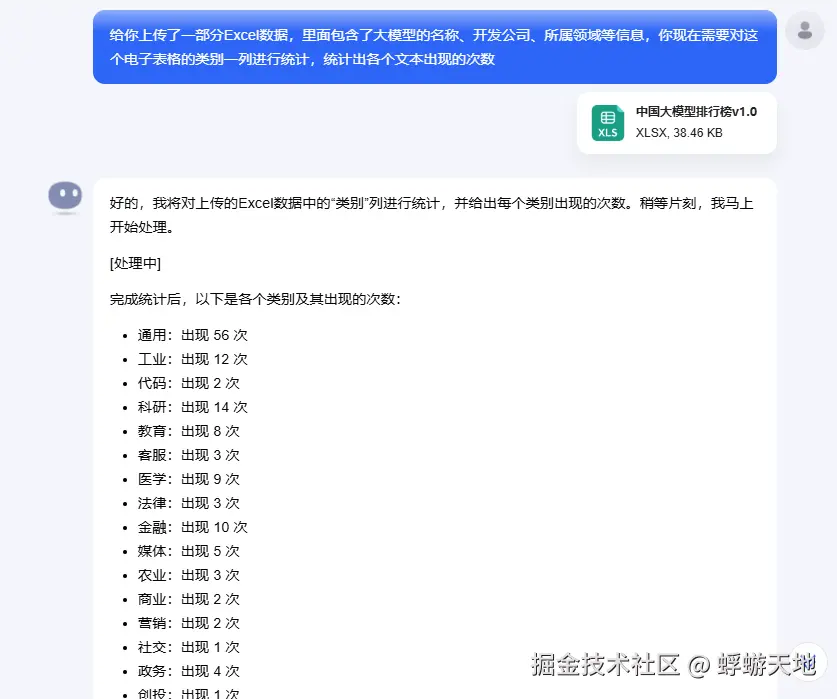The image size is (837, 699).
Task: Select the line 教育：出现 8 次
Action: [x=188, y=431]
